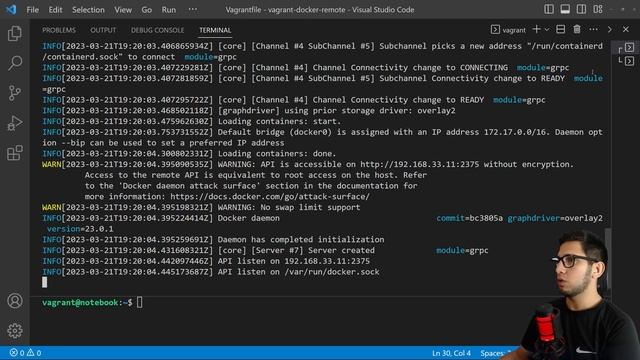Create a new terminal with the plus icon
The image size is (640, 360).
coord(536,29)
